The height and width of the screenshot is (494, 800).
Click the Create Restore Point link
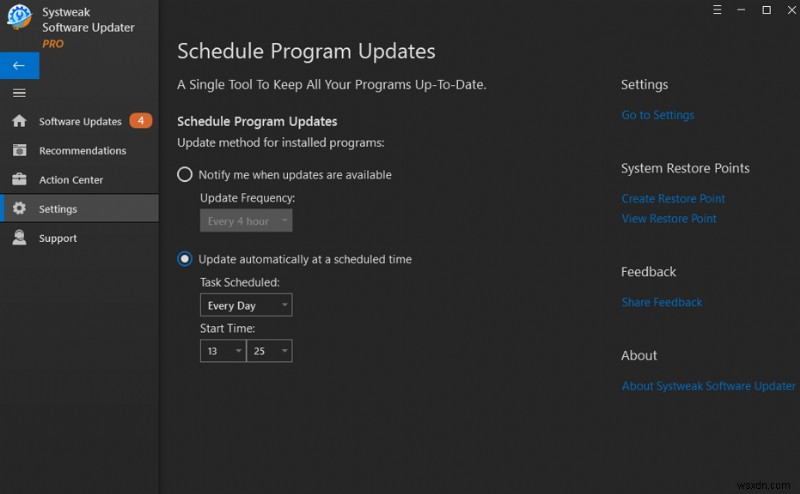[673, 199]
